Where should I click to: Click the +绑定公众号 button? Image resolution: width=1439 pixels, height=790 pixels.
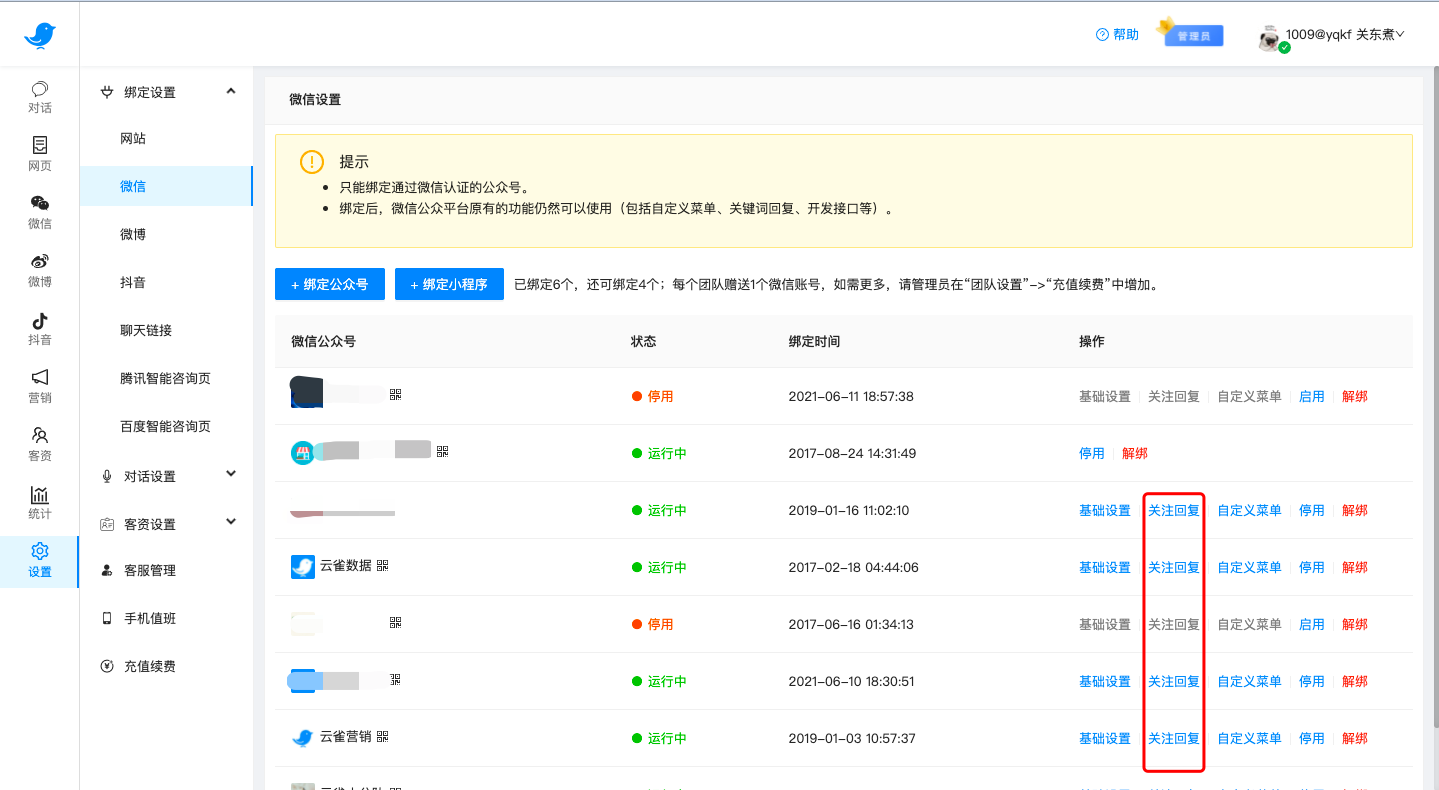329,284
